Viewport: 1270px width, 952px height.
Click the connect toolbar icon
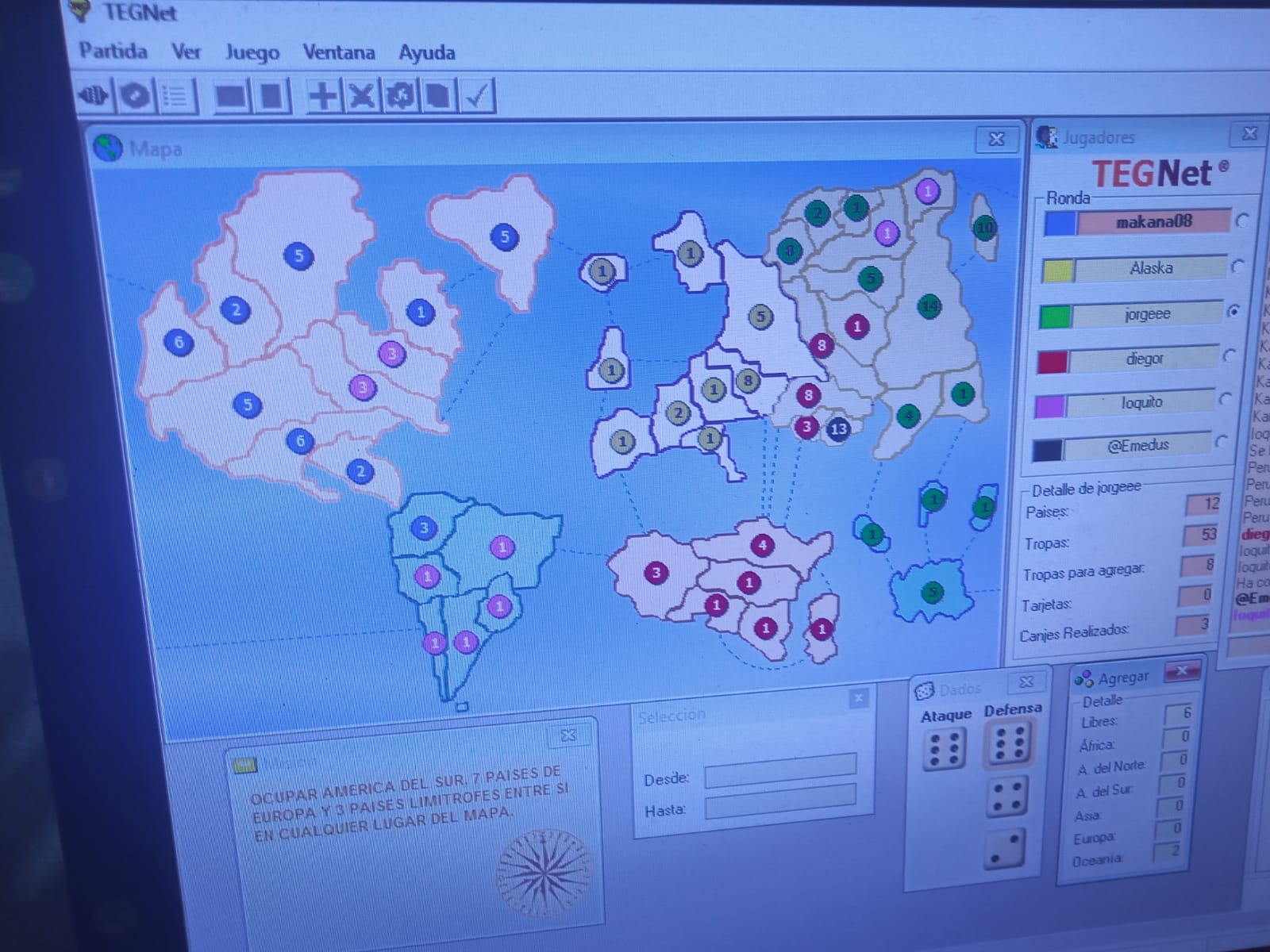tap(94, 96)
